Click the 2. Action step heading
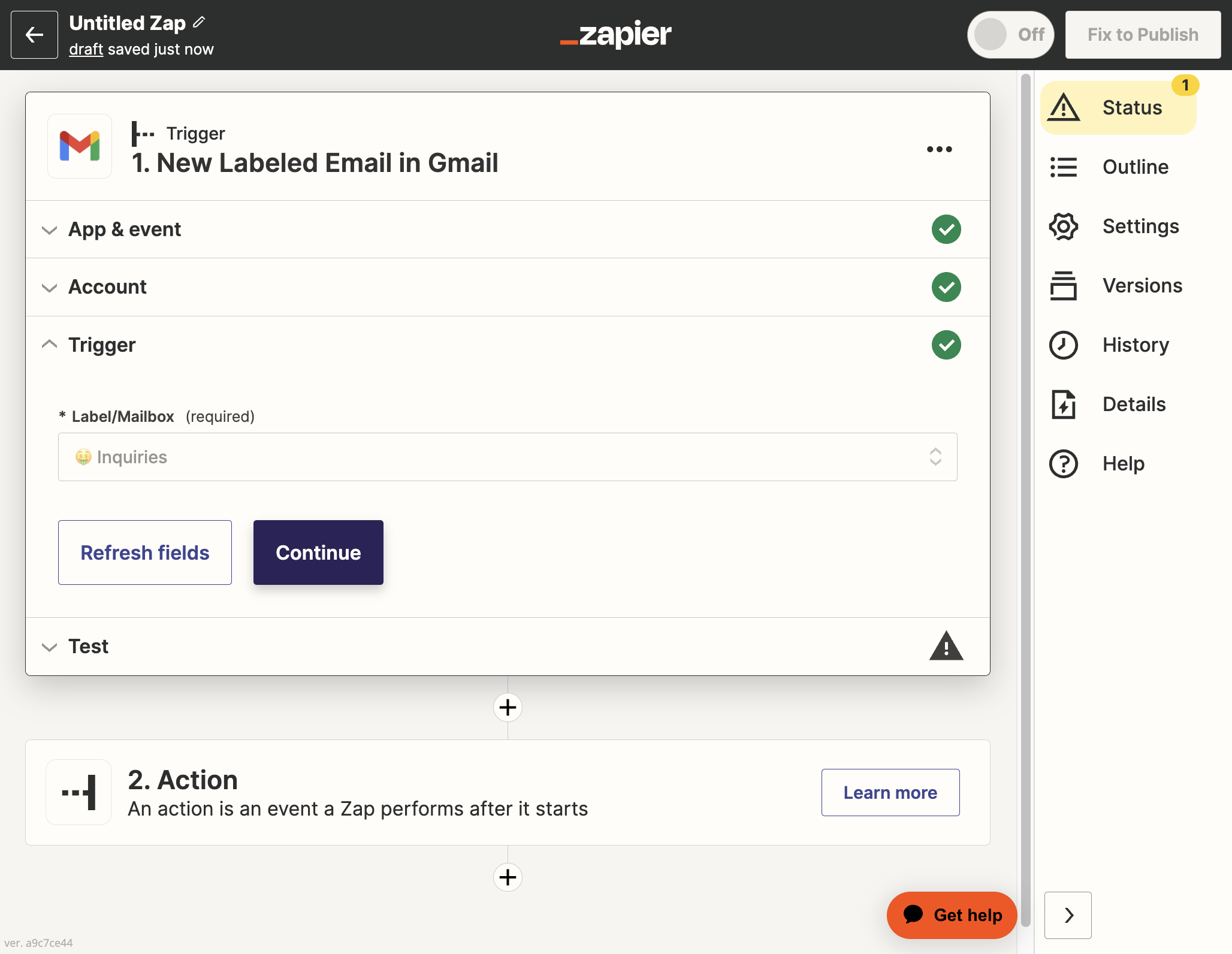The image size is (1232, 954). click(x=183, y=780)
